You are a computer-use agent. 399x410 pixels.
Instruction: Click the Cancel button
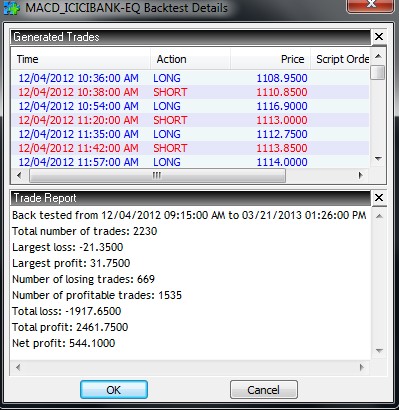(264, 389)
